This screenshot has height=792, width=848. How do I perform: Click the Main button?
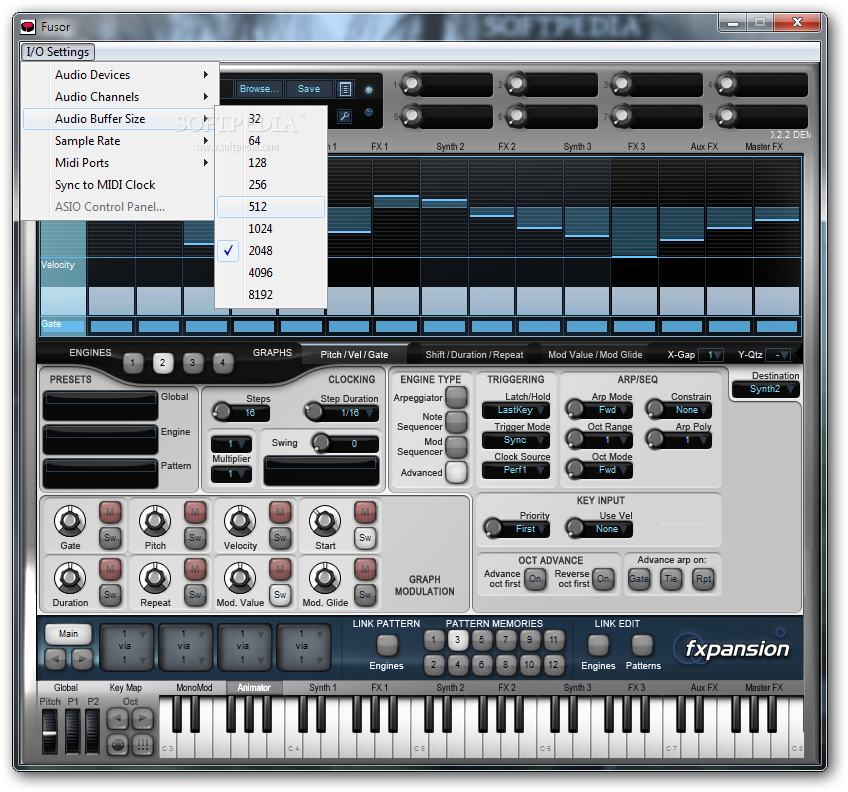(x=68, y=633)
